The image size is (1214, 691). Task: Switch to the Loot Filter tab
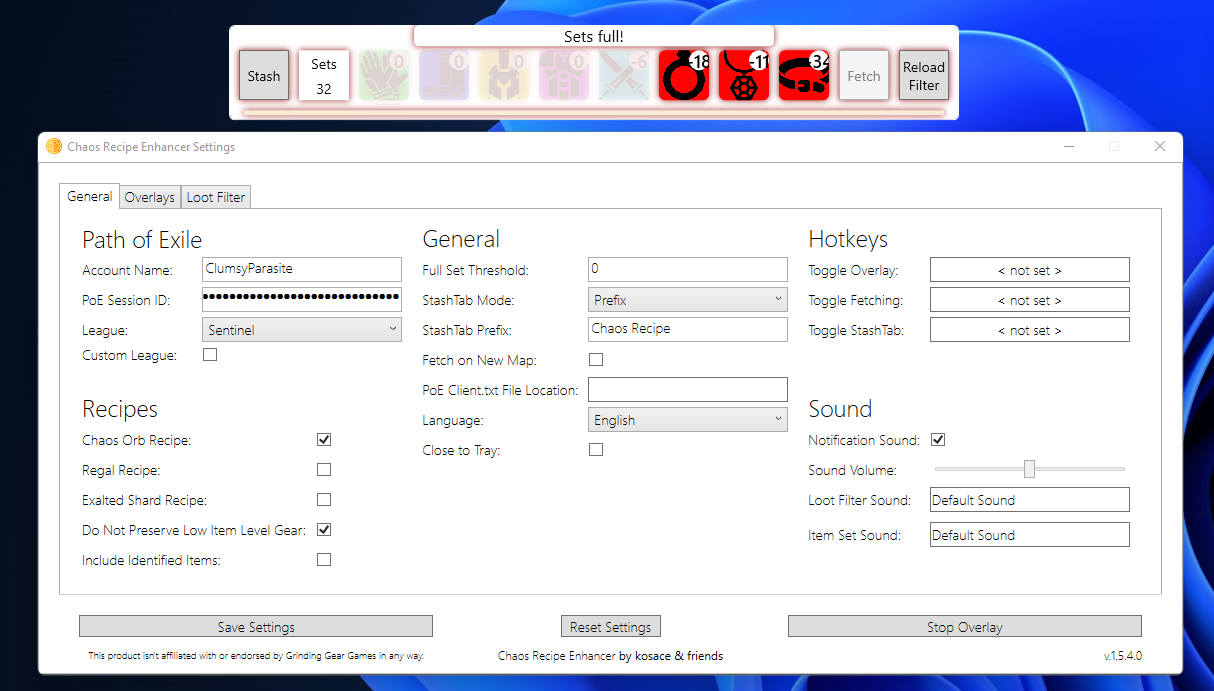coord(216,197)
